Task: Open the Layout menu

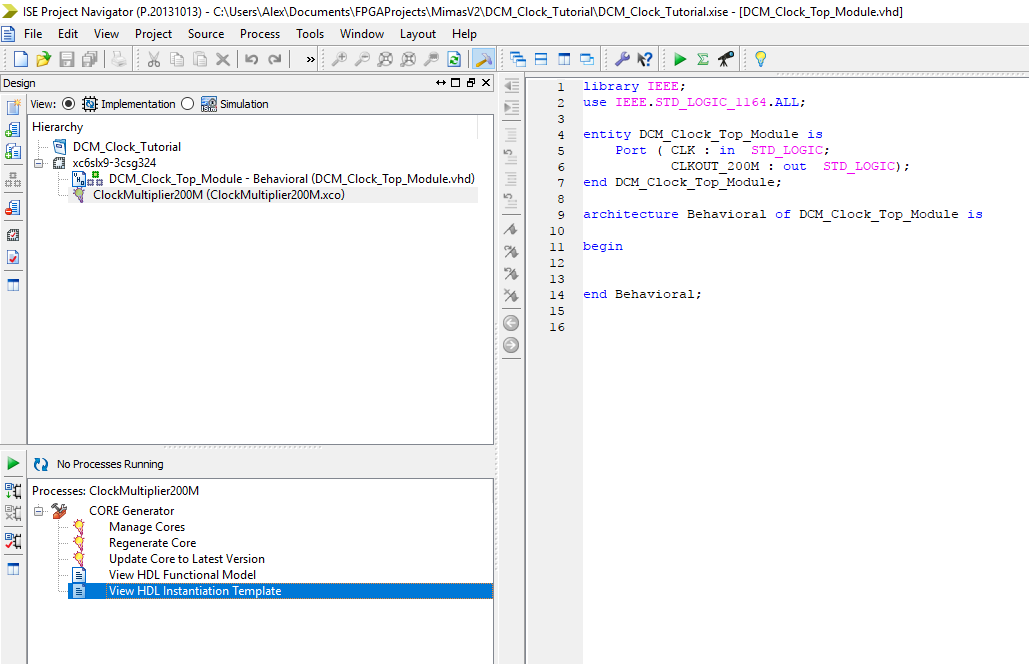Action: (417, 33)
